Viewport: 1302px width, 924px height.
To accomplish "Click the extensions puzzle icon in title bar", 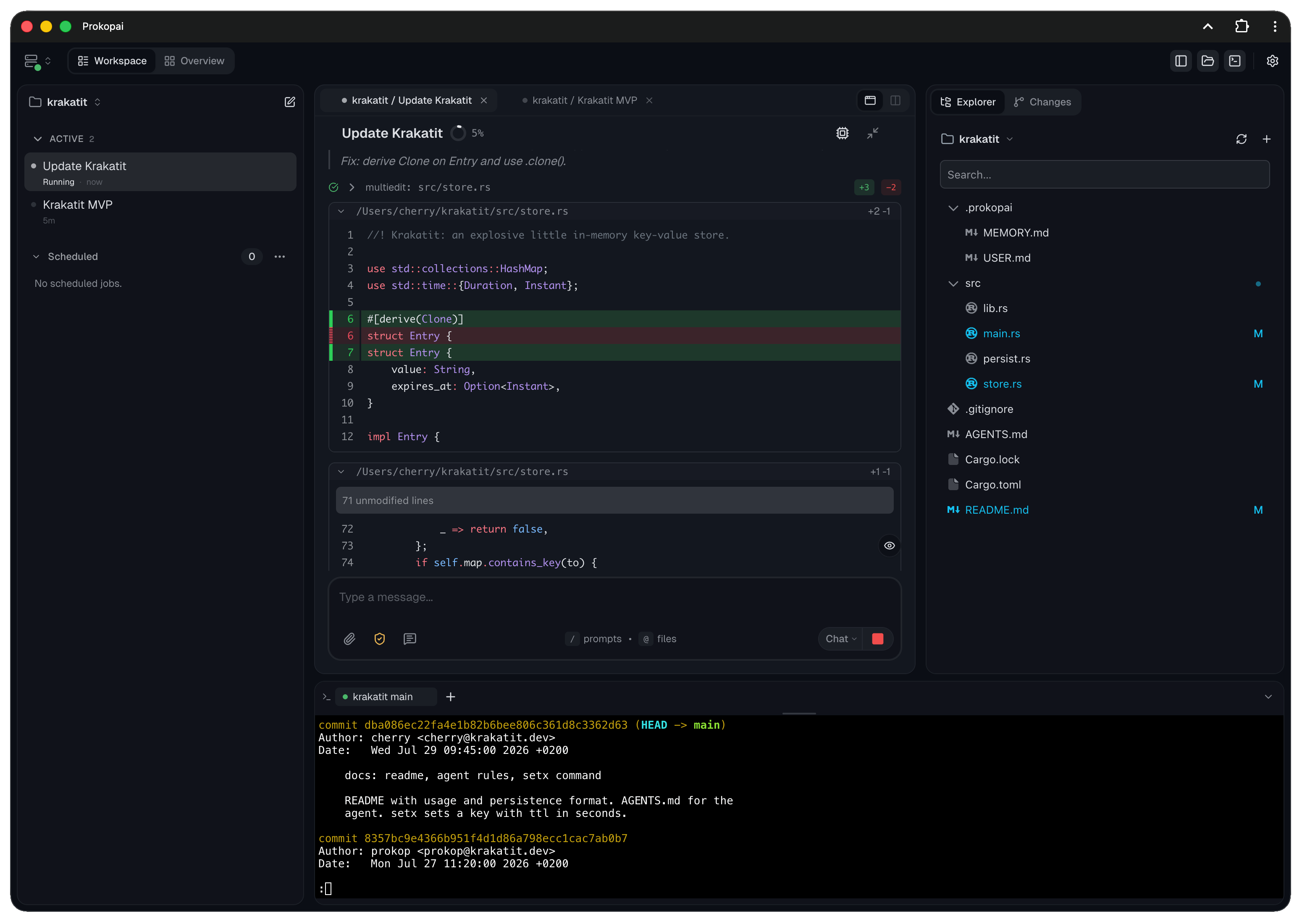I will point(1241,26).
